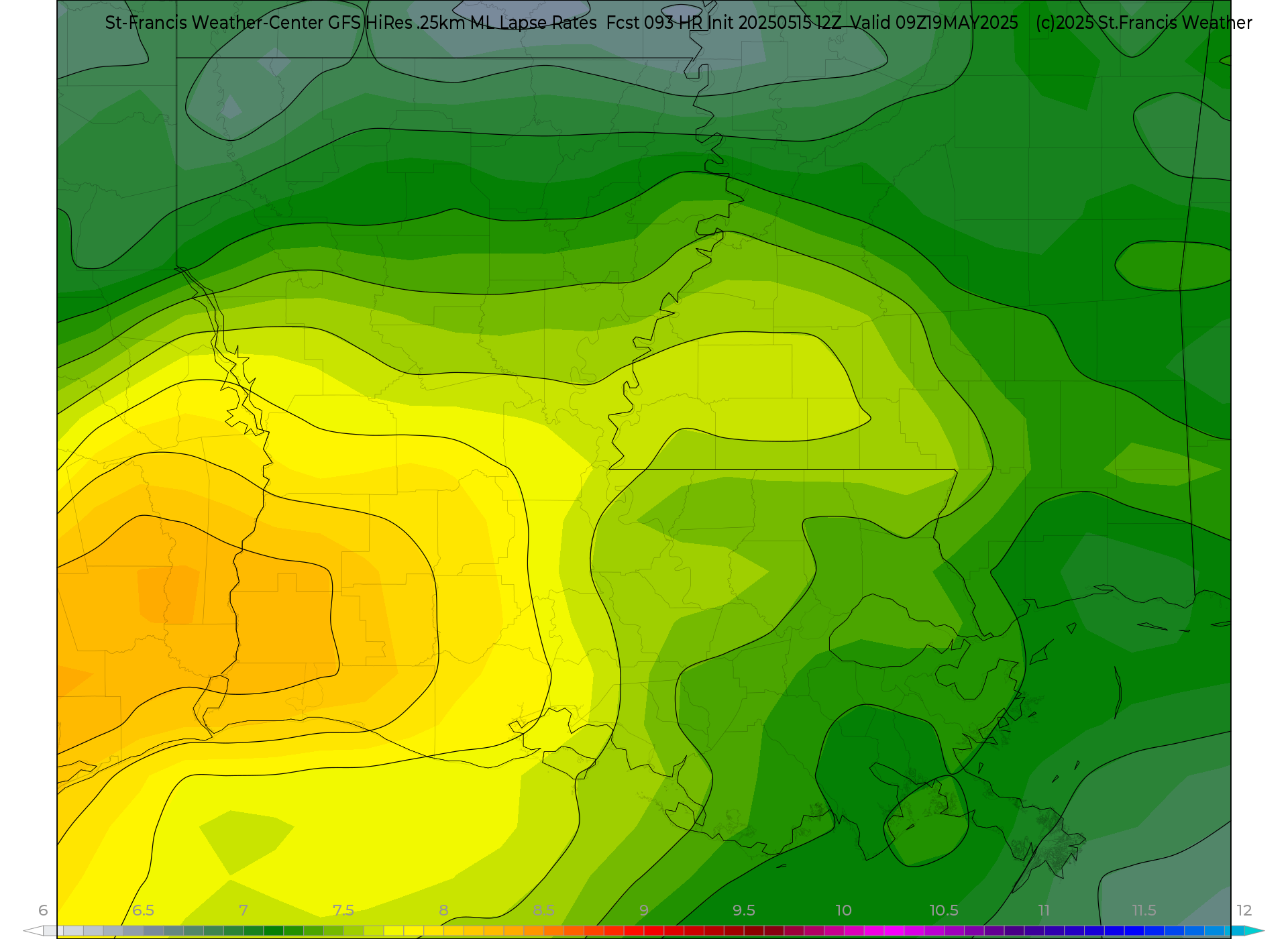Click the colorbar tick label 12

pos(1244,910)
